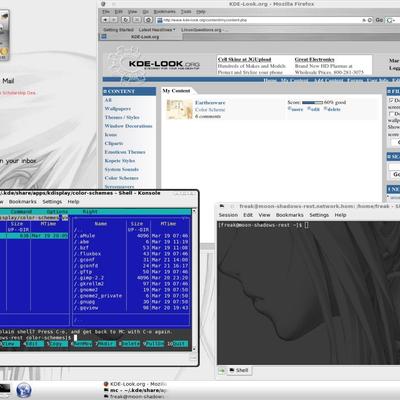Open Kopete Styles category
This screenshot has width=400, height=400.
[x=120, y=161]
